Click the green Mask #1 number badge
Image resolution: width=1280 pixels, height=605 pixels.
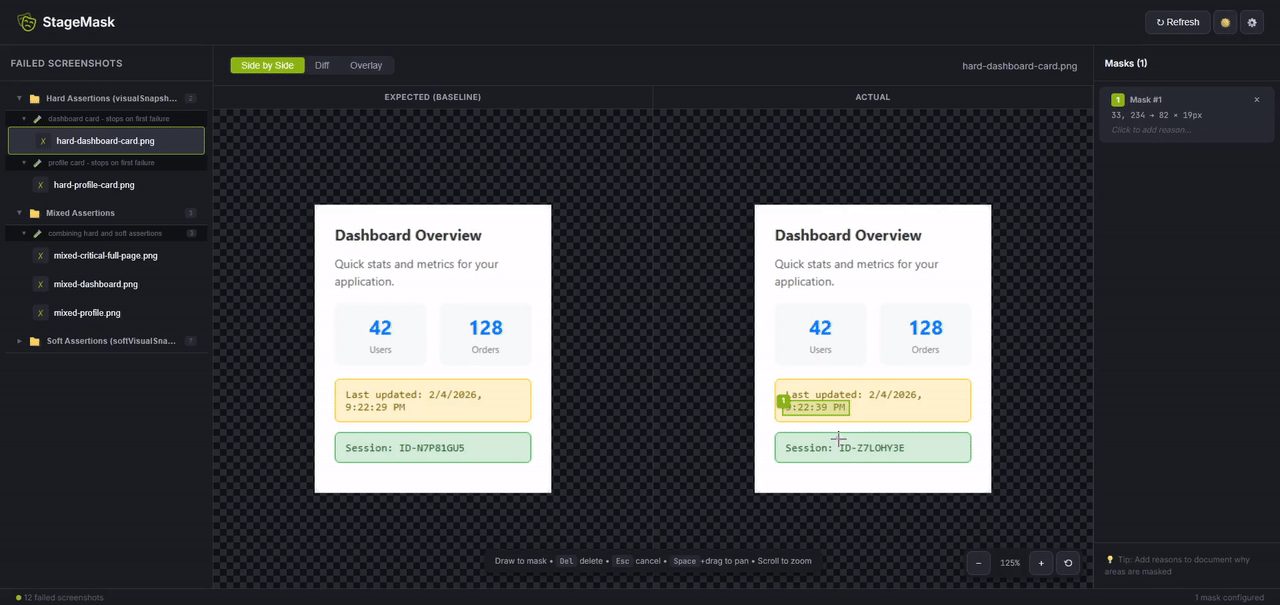[x=1118, y=100]
